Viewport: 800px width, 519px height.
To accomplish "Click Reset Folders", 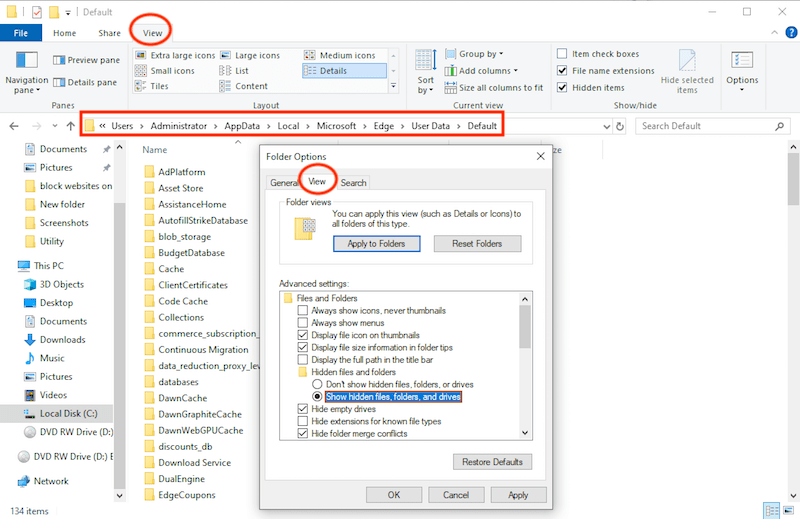I will [x=477, y=243].
